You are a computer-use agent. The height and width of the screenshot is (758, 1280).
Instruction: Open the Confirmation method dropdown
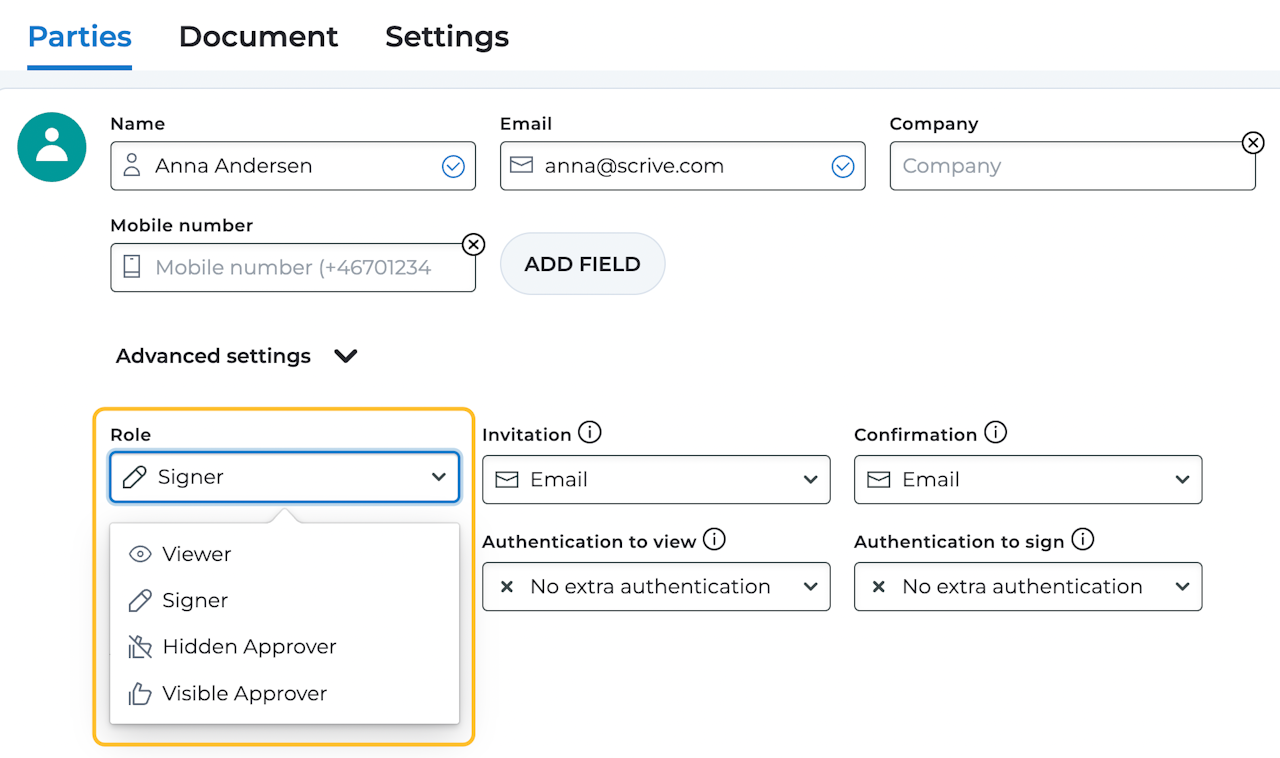pyautogui.click(x=1028, y=480)
